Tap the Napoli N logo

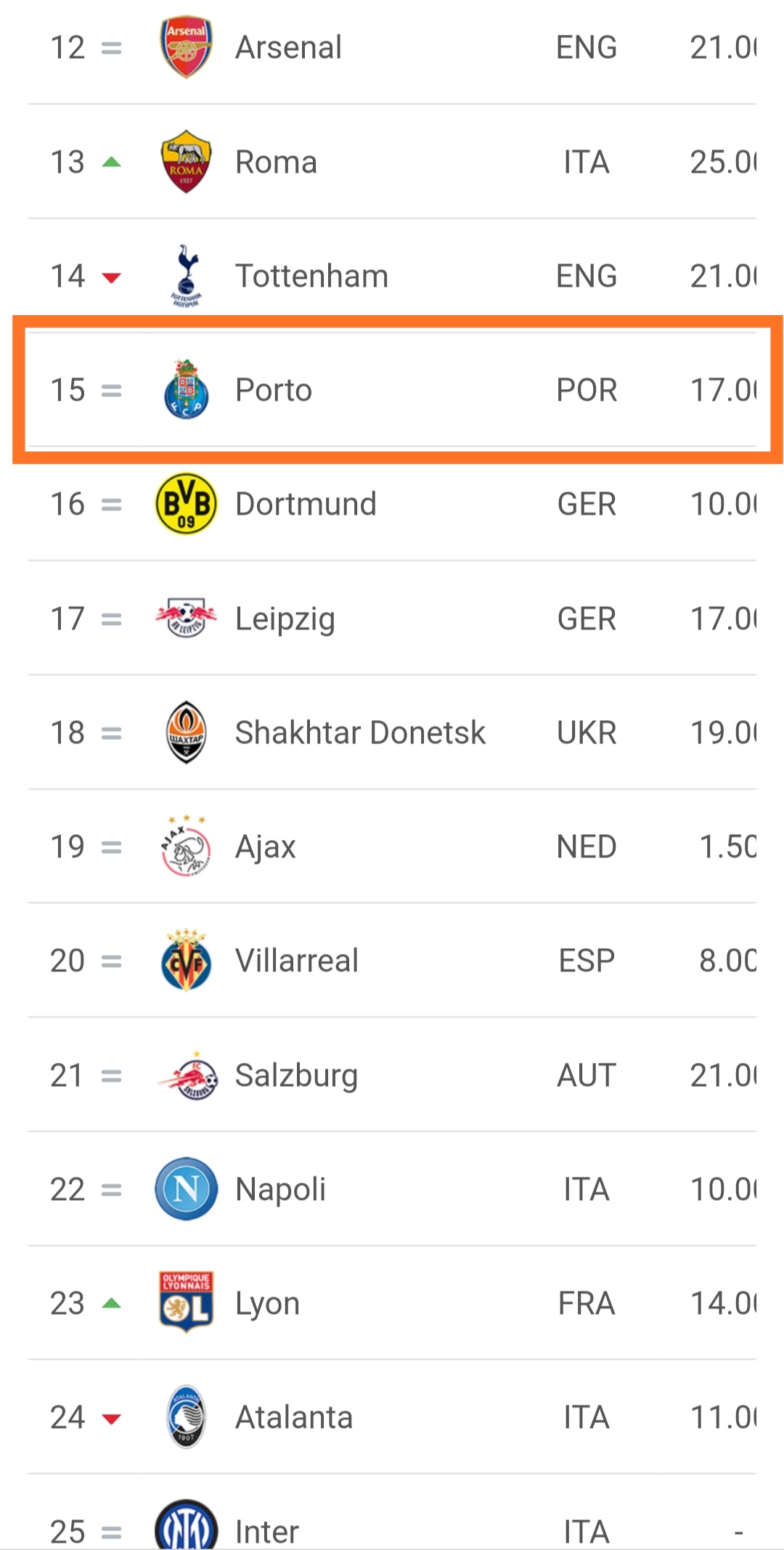pyautogui.click(x=186, y=1189)
